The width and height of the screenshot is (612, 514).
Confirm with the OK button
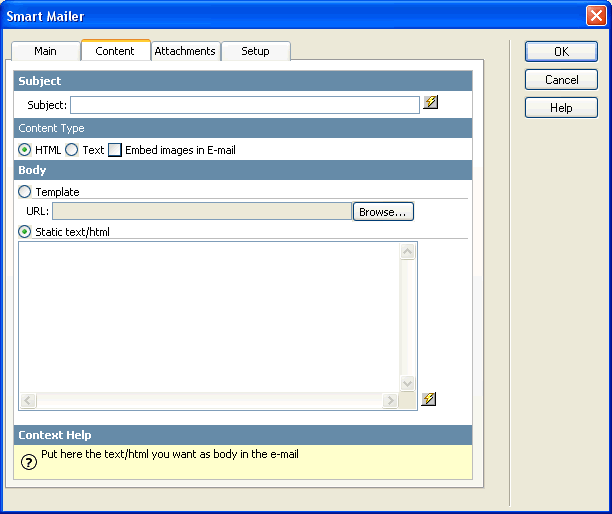point(561,52)
